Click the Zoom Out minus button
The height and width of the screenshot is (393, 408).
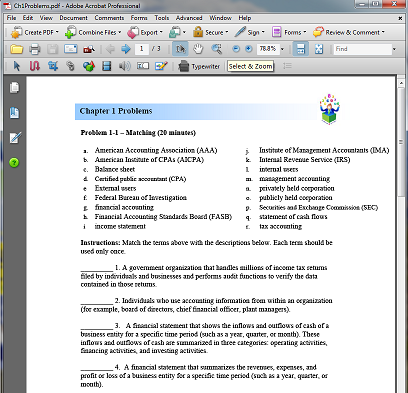[x=236, y=49]
